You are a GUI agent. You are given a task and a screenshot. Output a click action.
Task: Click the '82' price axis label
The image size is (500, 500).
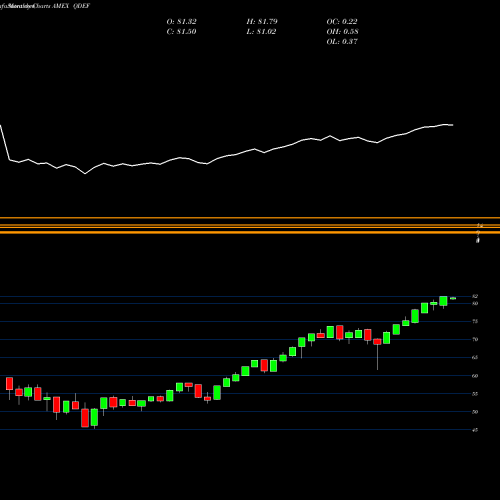[x=475, y=296]
